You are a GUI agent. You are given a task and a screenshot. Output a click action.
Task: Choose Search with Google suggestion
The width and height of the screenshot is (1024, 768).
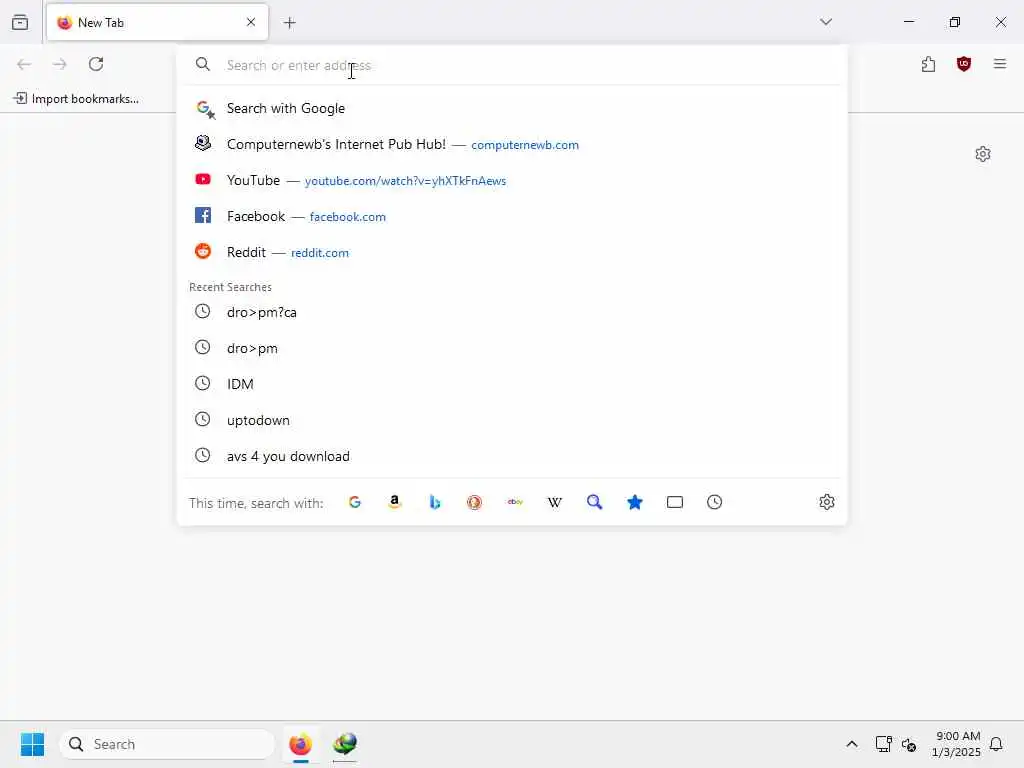point(512,108)
